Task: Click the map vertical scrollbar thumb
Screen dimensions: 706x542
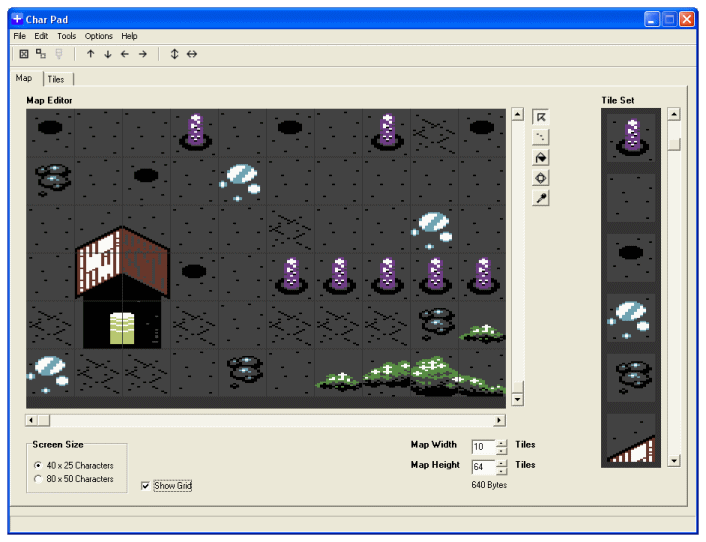Action: (517, 387)
